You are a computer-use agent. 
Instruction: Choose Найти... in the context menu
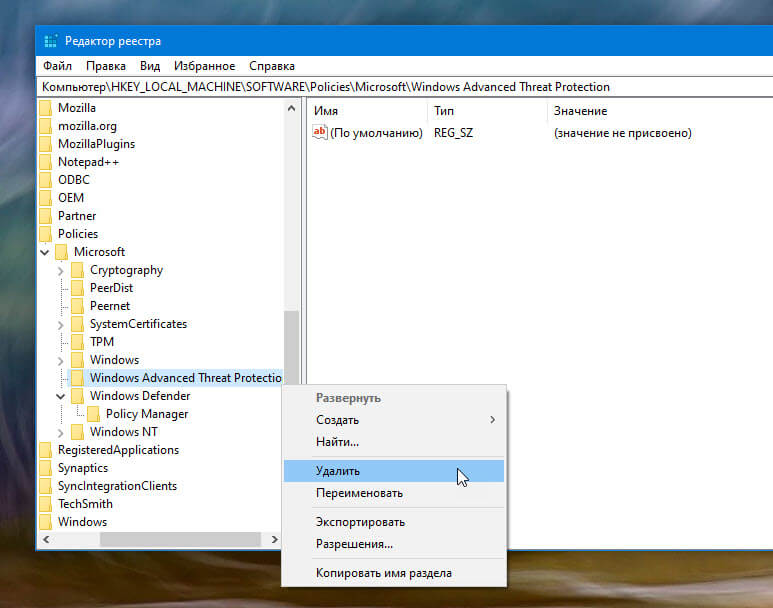[x=394, y=442]
